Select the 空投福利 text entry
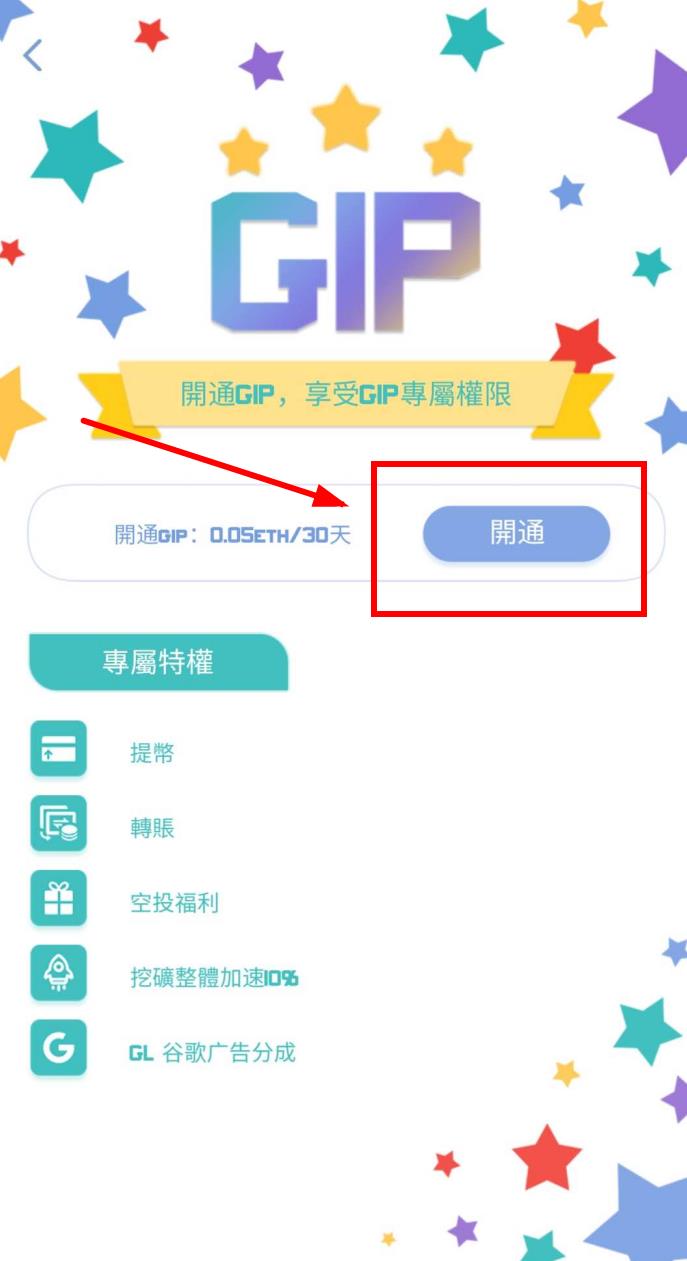The image size is (687, 1261). tap(174, 904)
